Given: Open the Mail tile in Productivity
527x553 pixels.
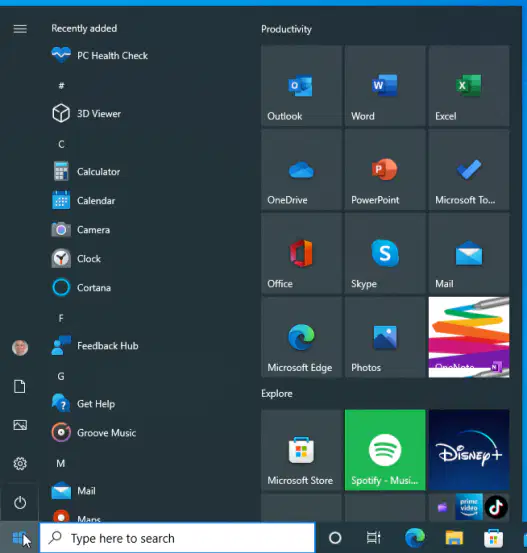Looking at the screenshot, I should point(469,253).
